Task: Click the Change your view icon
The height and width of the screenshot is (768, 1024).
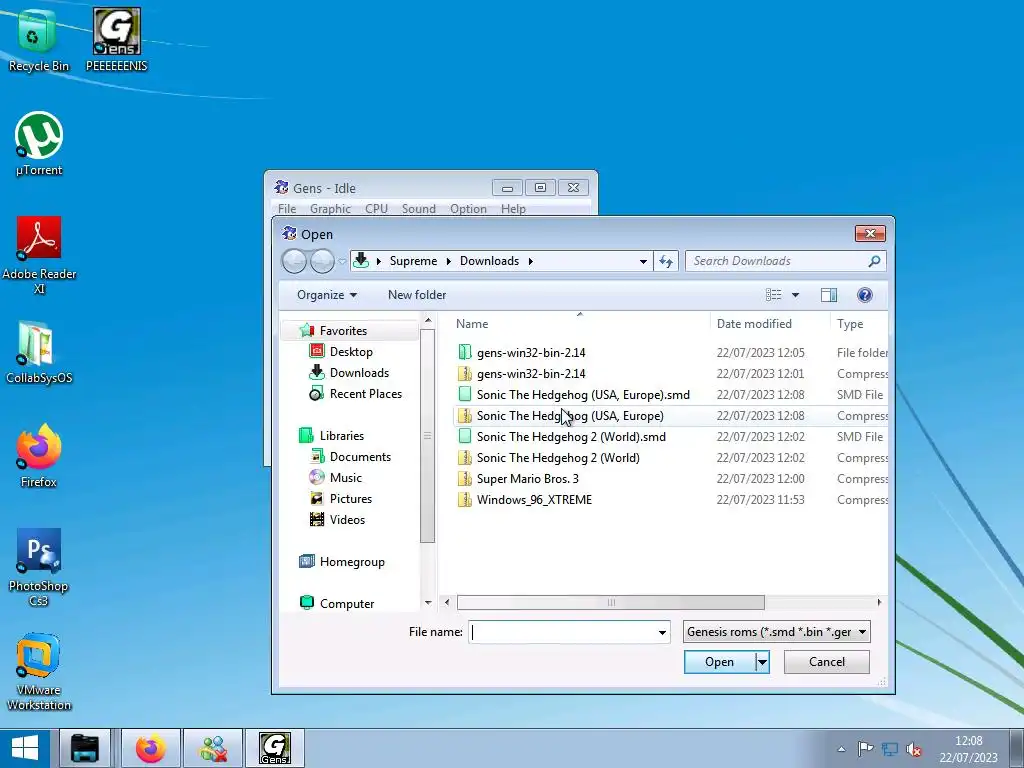Action: coord(774,295)
